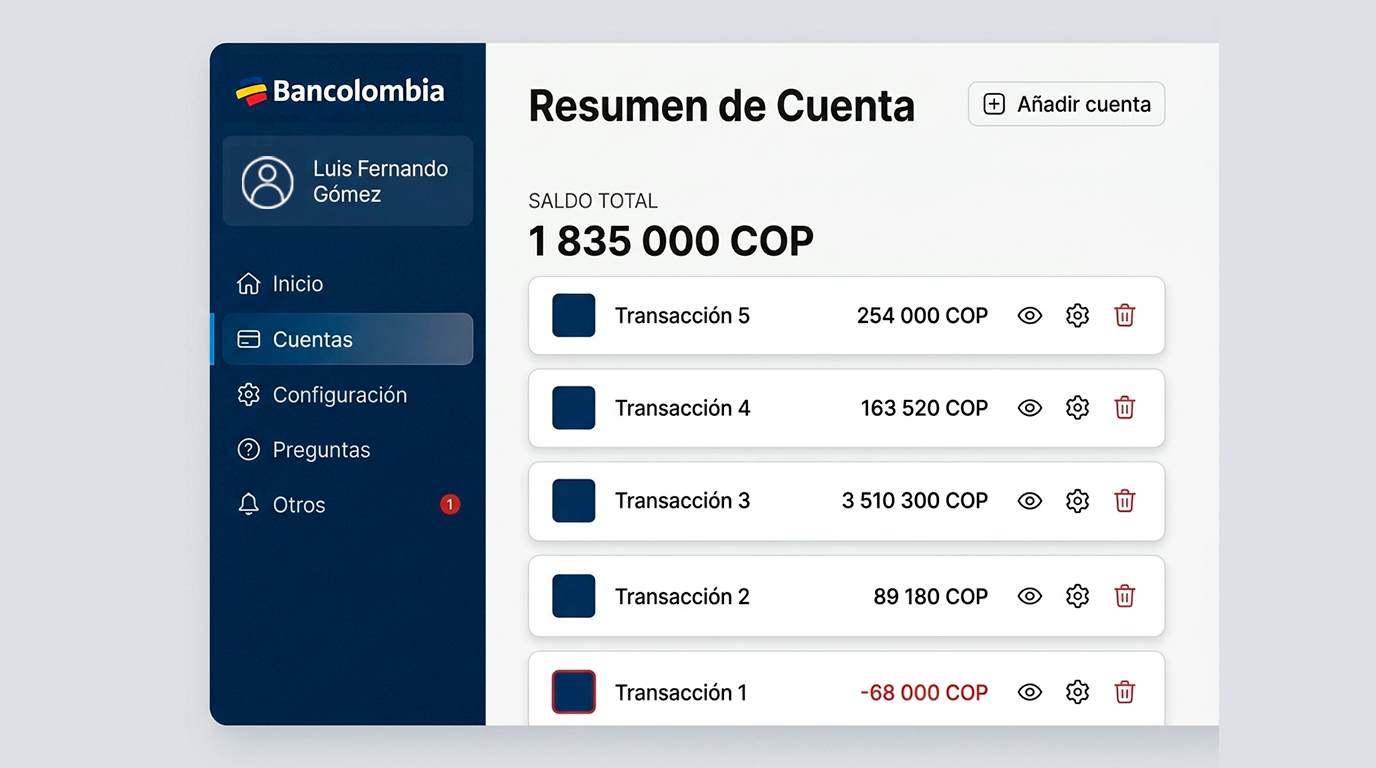Screen dimensions: 1376x768
Task: Select the Transacción 2 row
Action: [846, 596]
